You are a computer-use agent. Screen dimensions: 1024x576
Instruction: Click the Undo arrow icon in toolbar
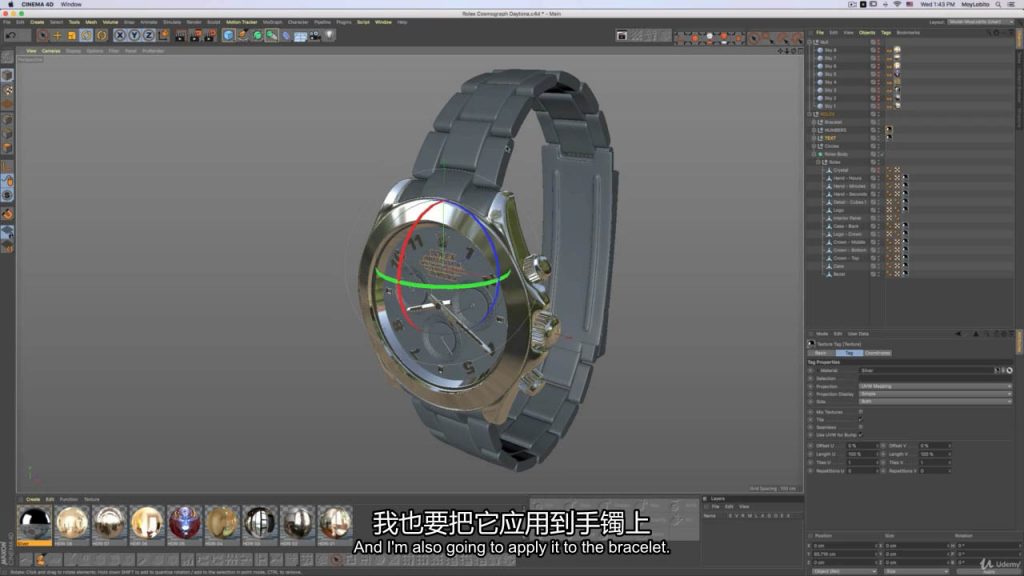[11, 36]
